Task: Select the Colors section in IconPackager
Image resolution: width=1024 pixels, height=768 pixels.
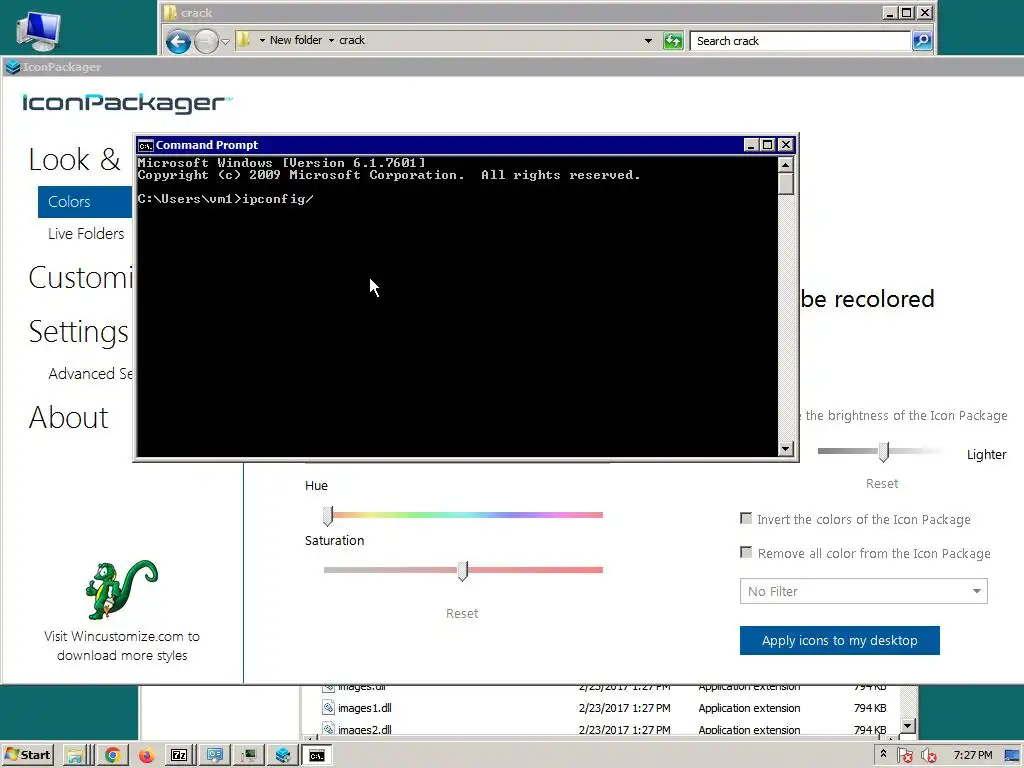Action: click(x=85, y=202)
